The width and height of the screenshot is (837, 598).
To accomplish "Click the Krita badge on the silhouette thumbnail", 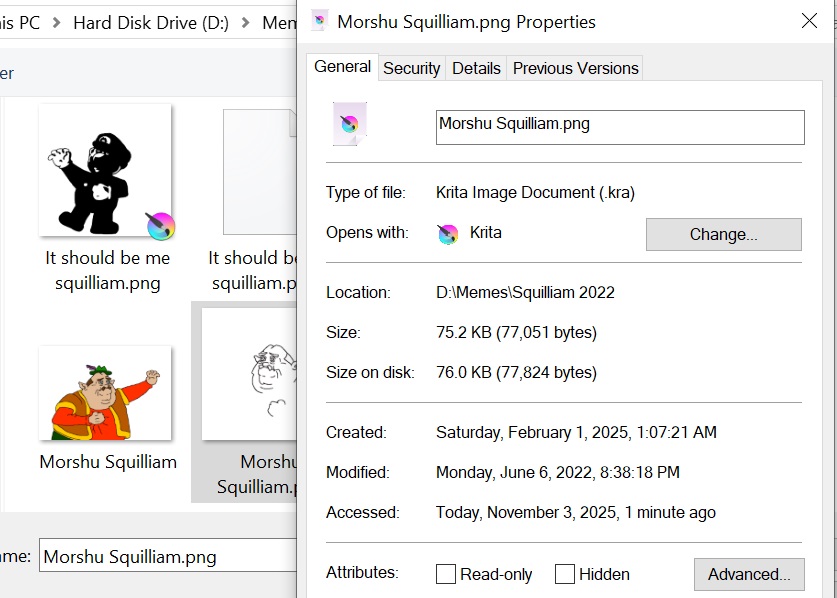I will click(x=161, y=226).
